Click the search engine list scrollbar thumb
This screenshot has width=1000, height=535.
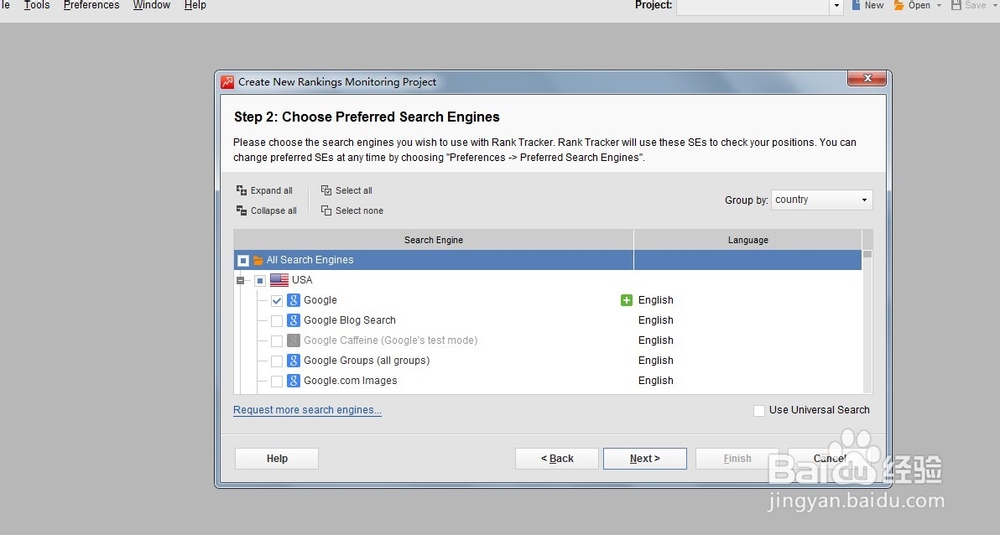click(x=867, y=254)
